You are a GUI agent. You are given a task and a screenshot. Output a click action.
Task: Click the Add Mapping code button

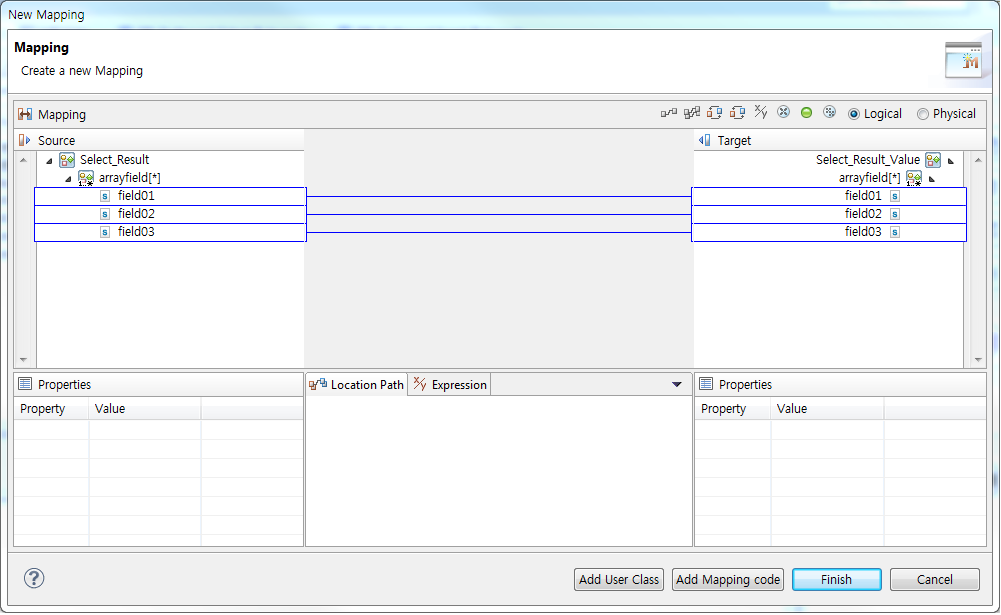click(727, 579)
